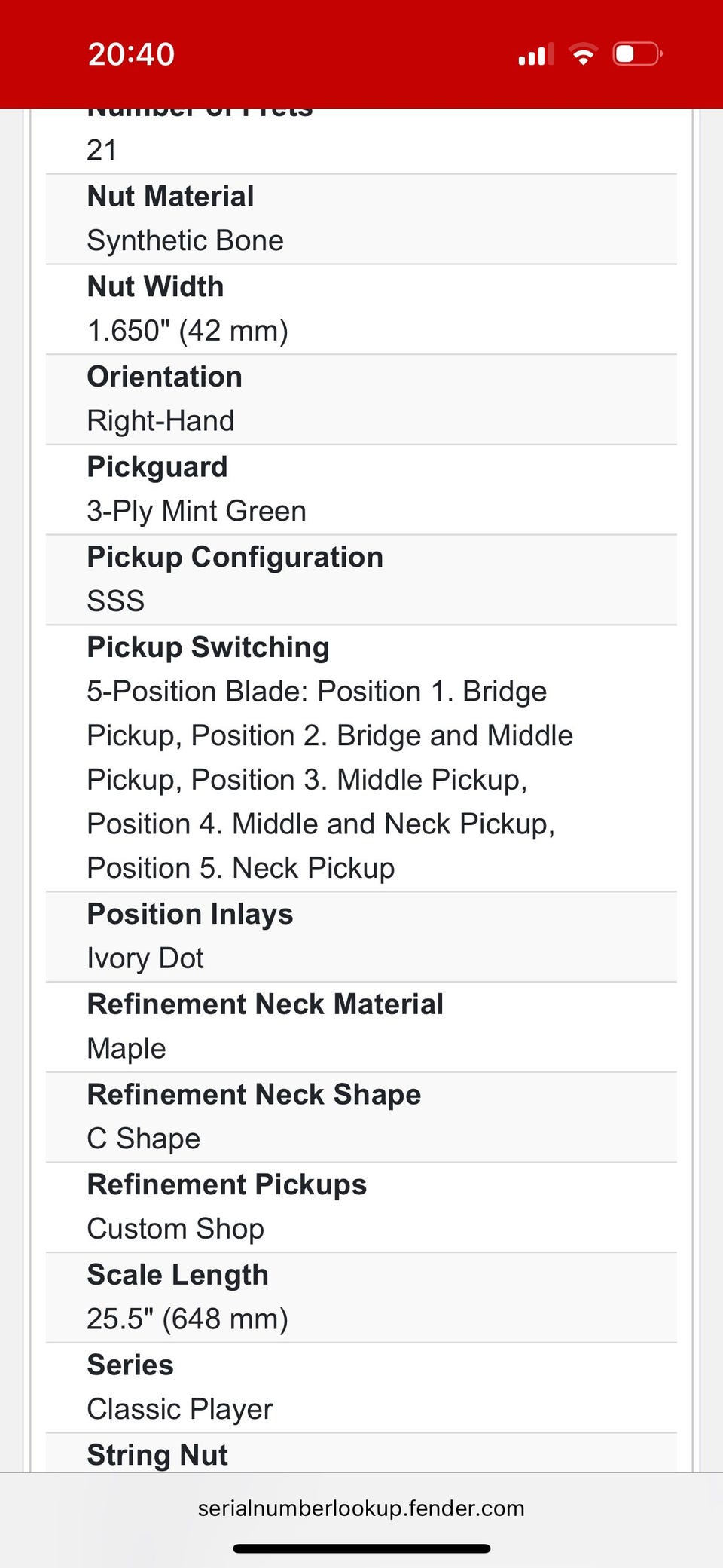Tap the 20:40 clock in status bar
Screen dimensions: 723x1568
pyautogui.click(x=131, y=55)
